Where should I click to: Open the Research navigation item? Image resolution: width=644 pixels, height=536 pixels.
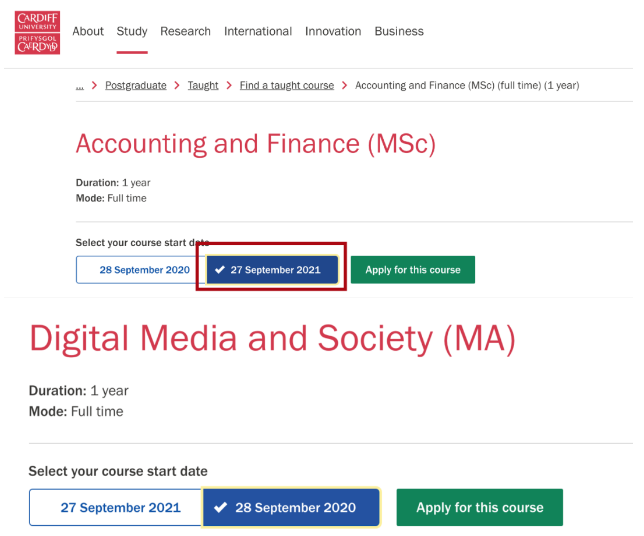pos(186,31)
